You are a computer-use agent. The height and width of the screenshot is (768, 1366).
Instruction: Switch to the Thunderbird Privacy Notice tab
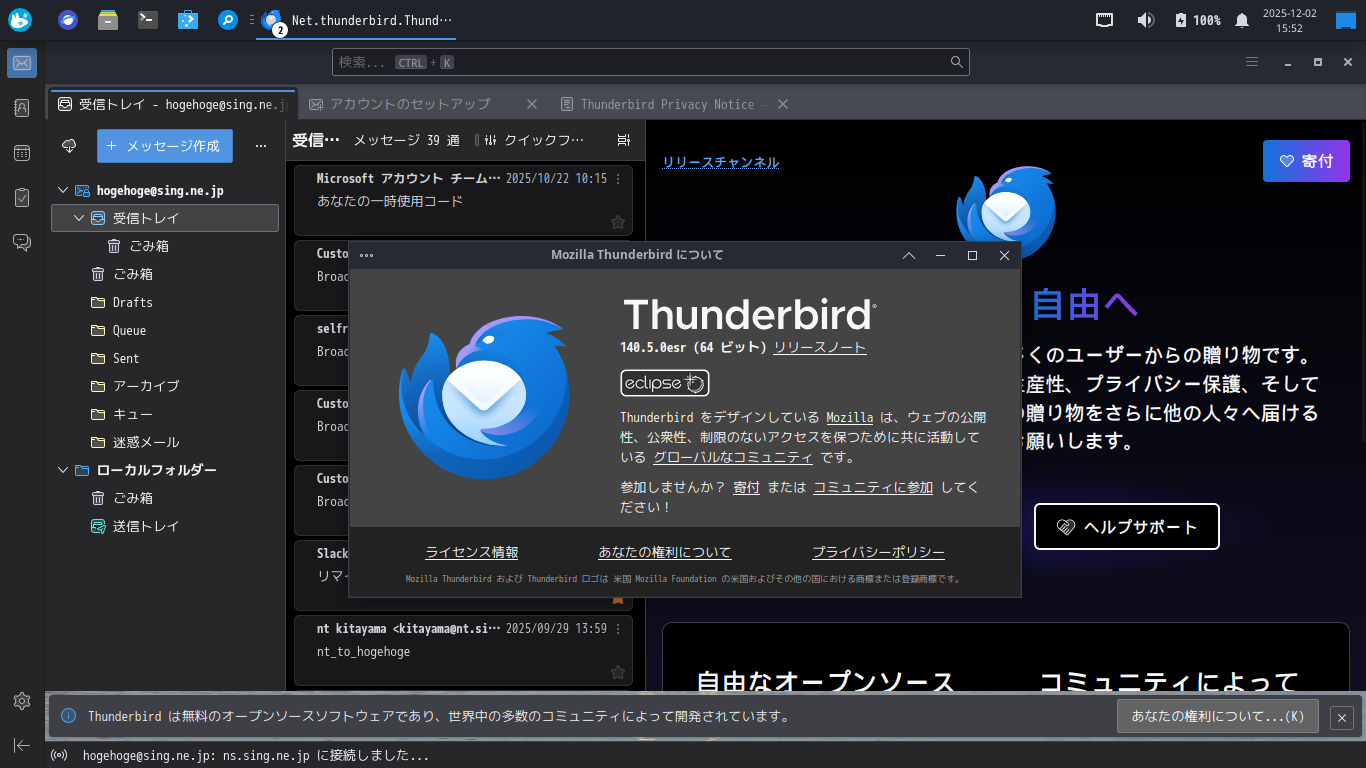click(673, 104)
